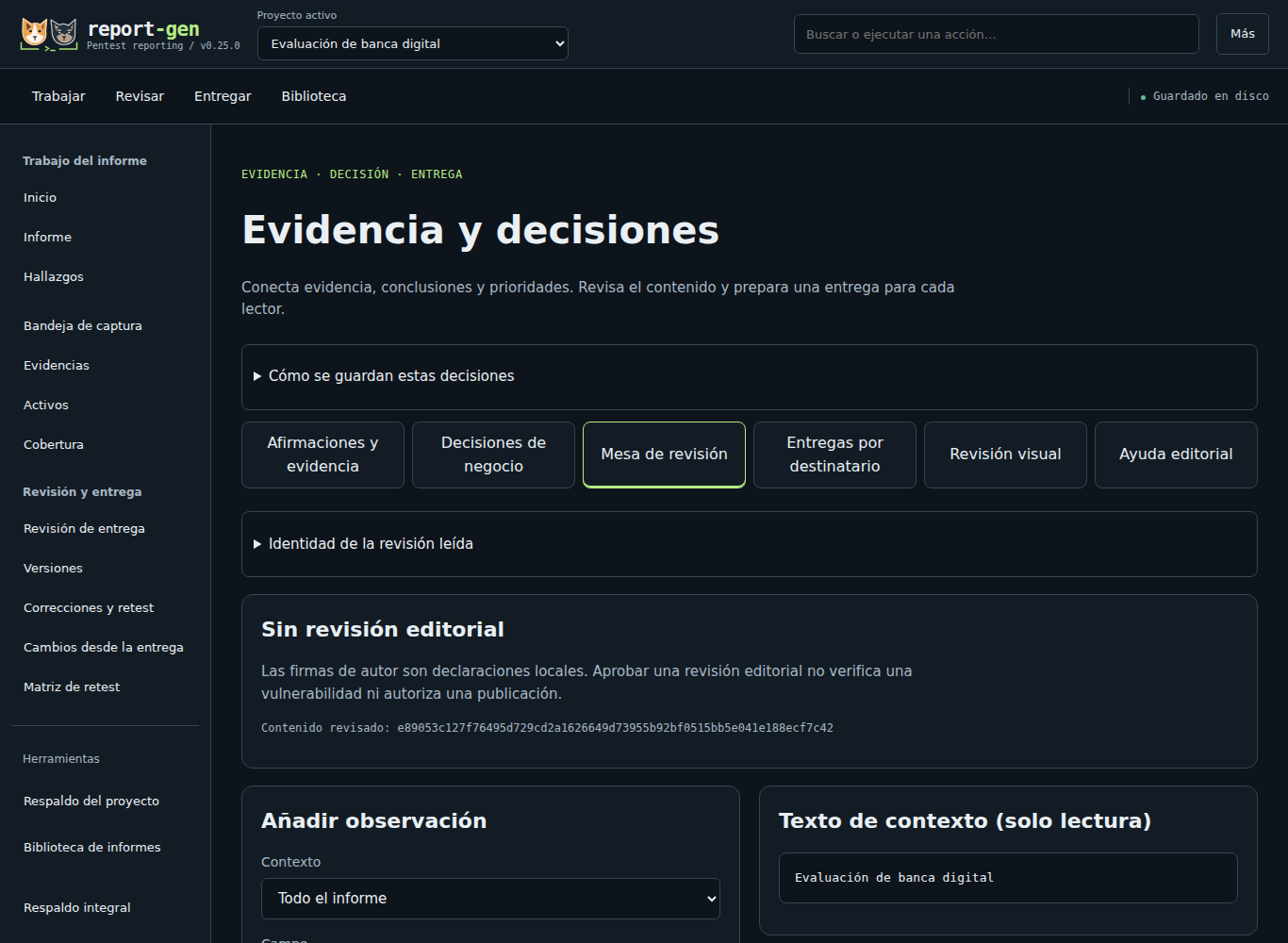Go to Inicio in the sidebar
Image resolution: width=1288 pixels, height=943 pixels.
pos(40,197)
